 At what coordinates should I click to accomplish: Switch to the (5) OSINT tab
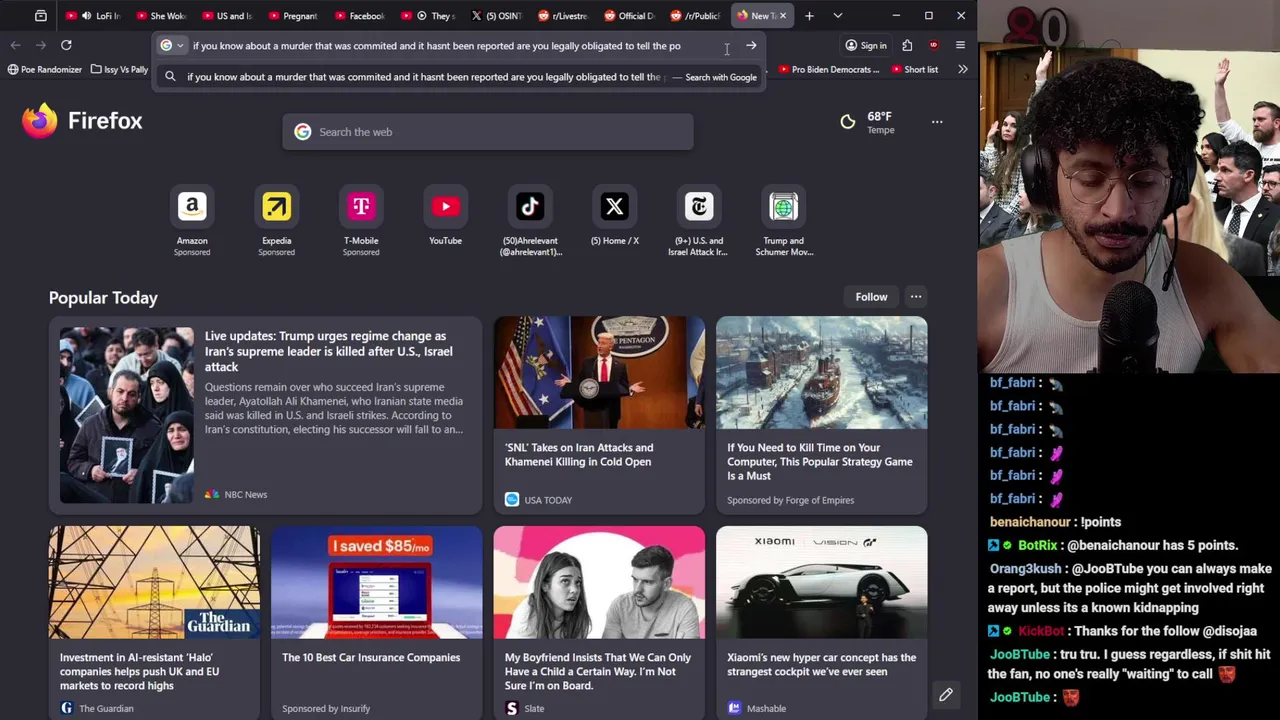[497, 16]
